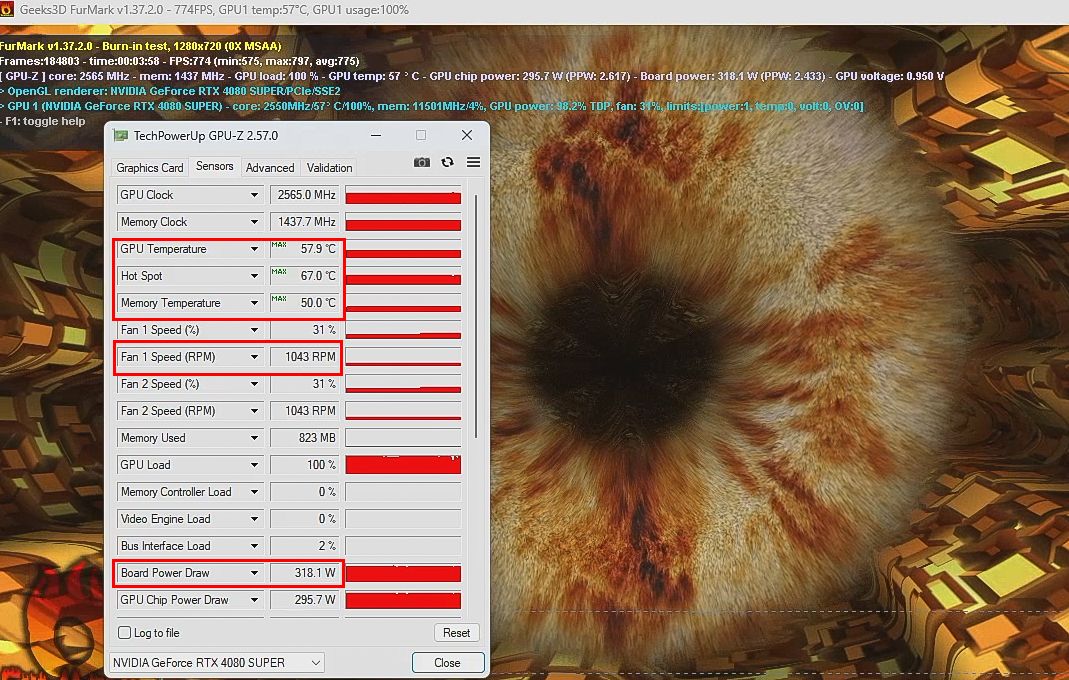Click the 57.9 °C GPU Temperature value
The width and height of the screenshot is (1069, 680).
tap(304, 249)
